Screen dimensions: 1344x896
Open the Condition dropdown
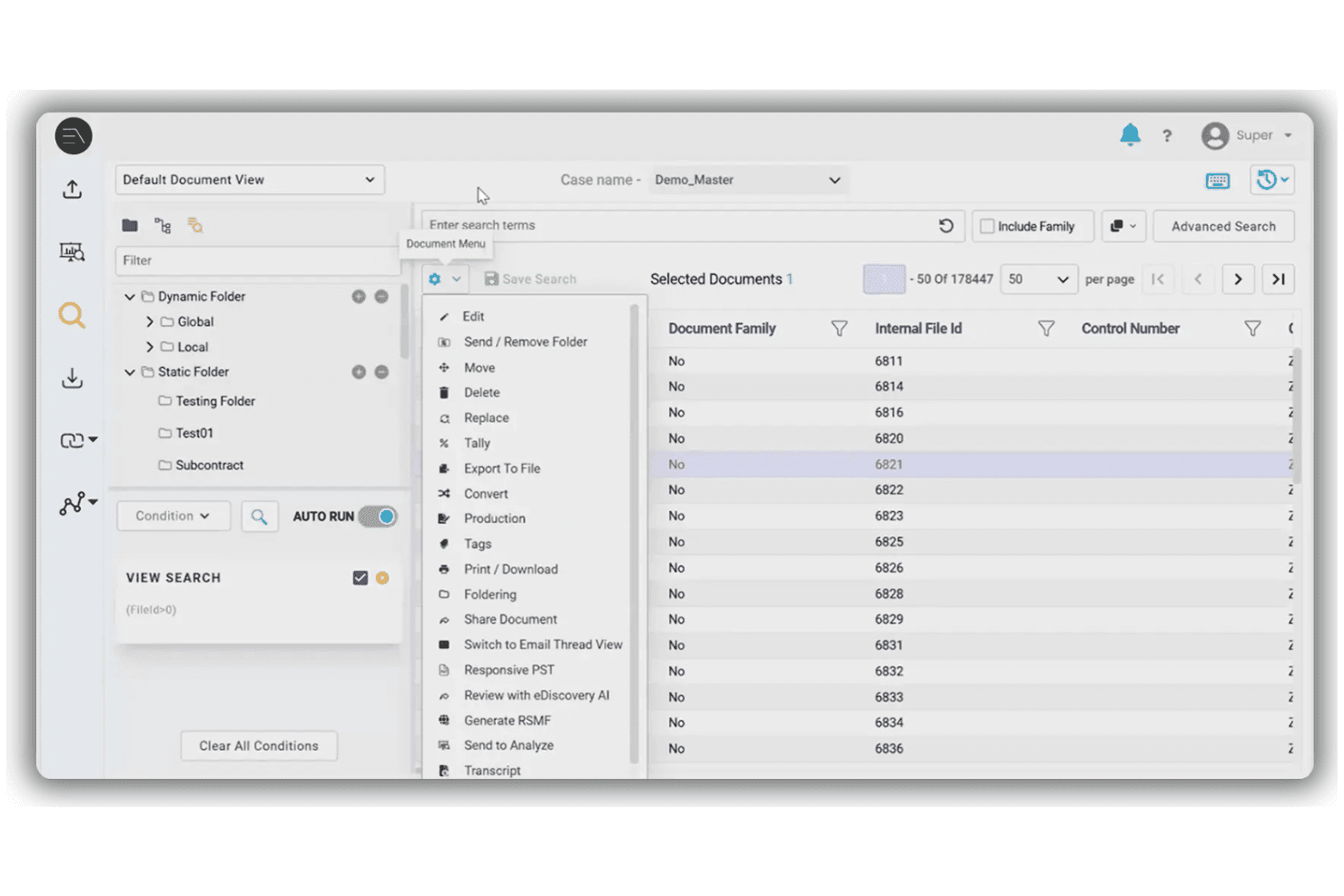(x=173, y=517)
